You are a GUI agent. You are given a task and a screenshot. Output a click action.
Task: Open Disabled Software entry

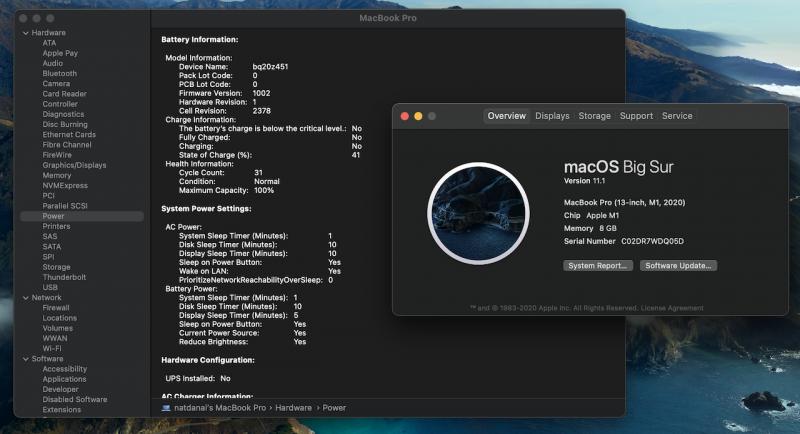click(74, 400)
